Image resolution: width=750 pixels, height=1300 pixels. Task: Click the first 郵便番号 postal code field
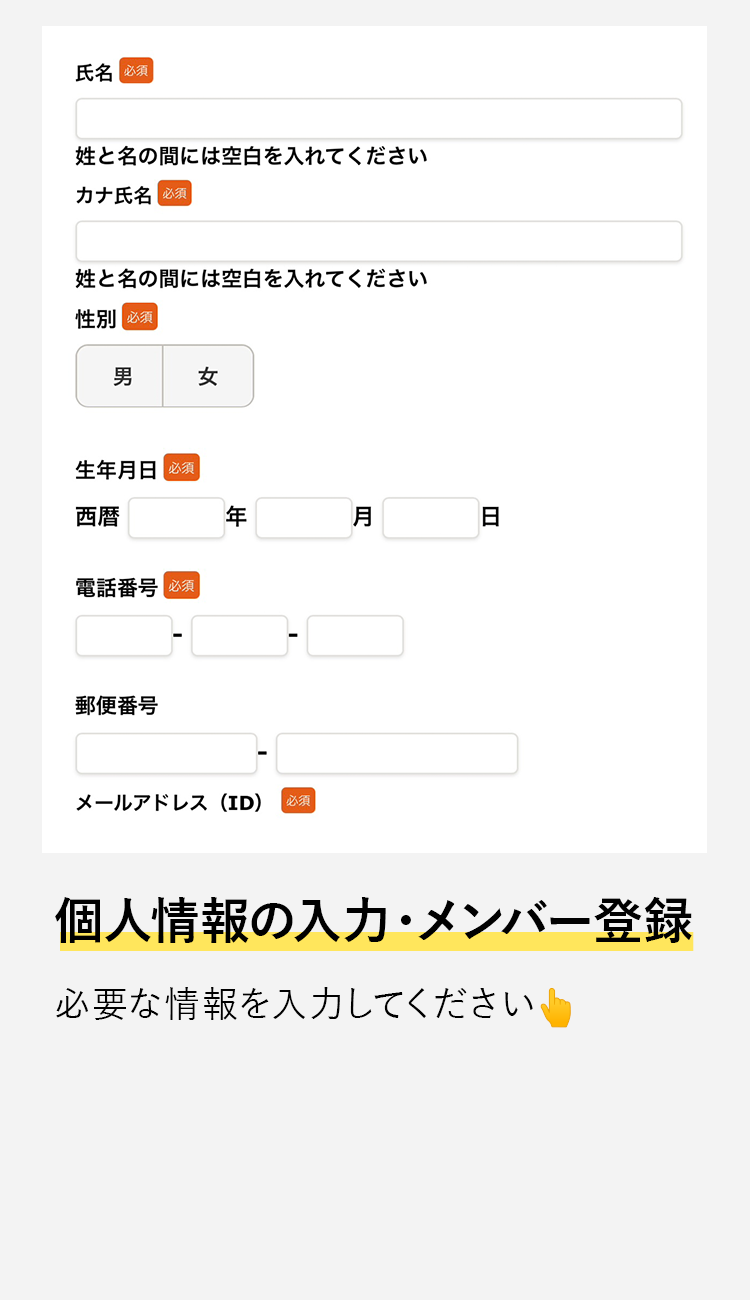click(x=166, y=754)
